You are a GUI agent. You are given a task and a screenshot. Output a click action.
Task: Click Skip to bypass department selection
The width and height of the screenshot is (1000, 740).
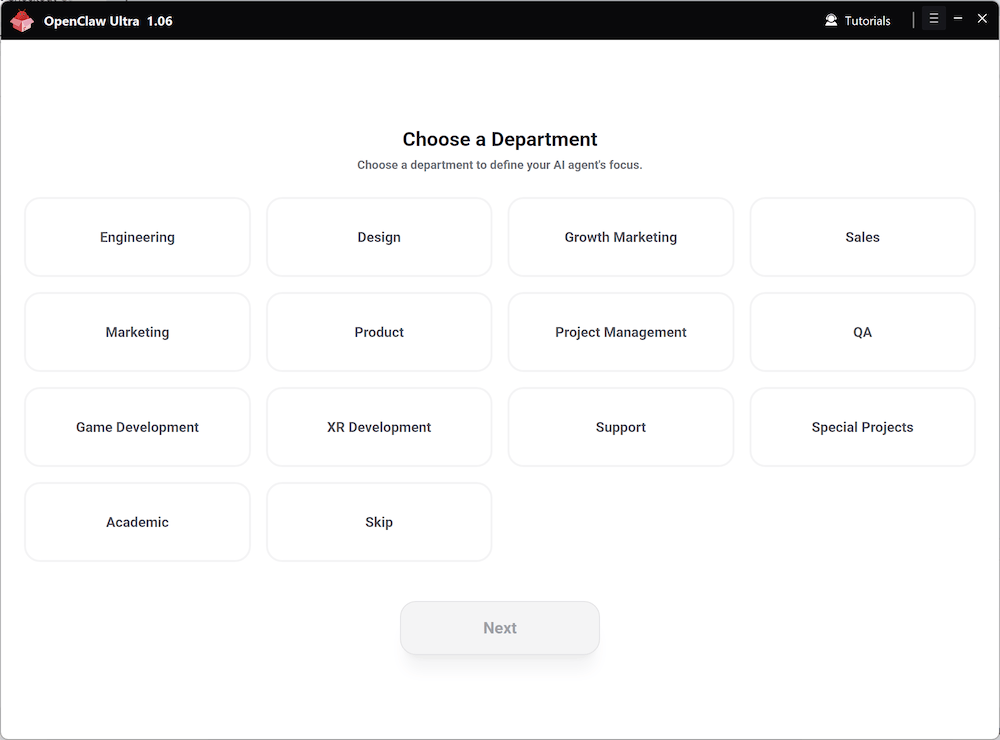point(379,522)
